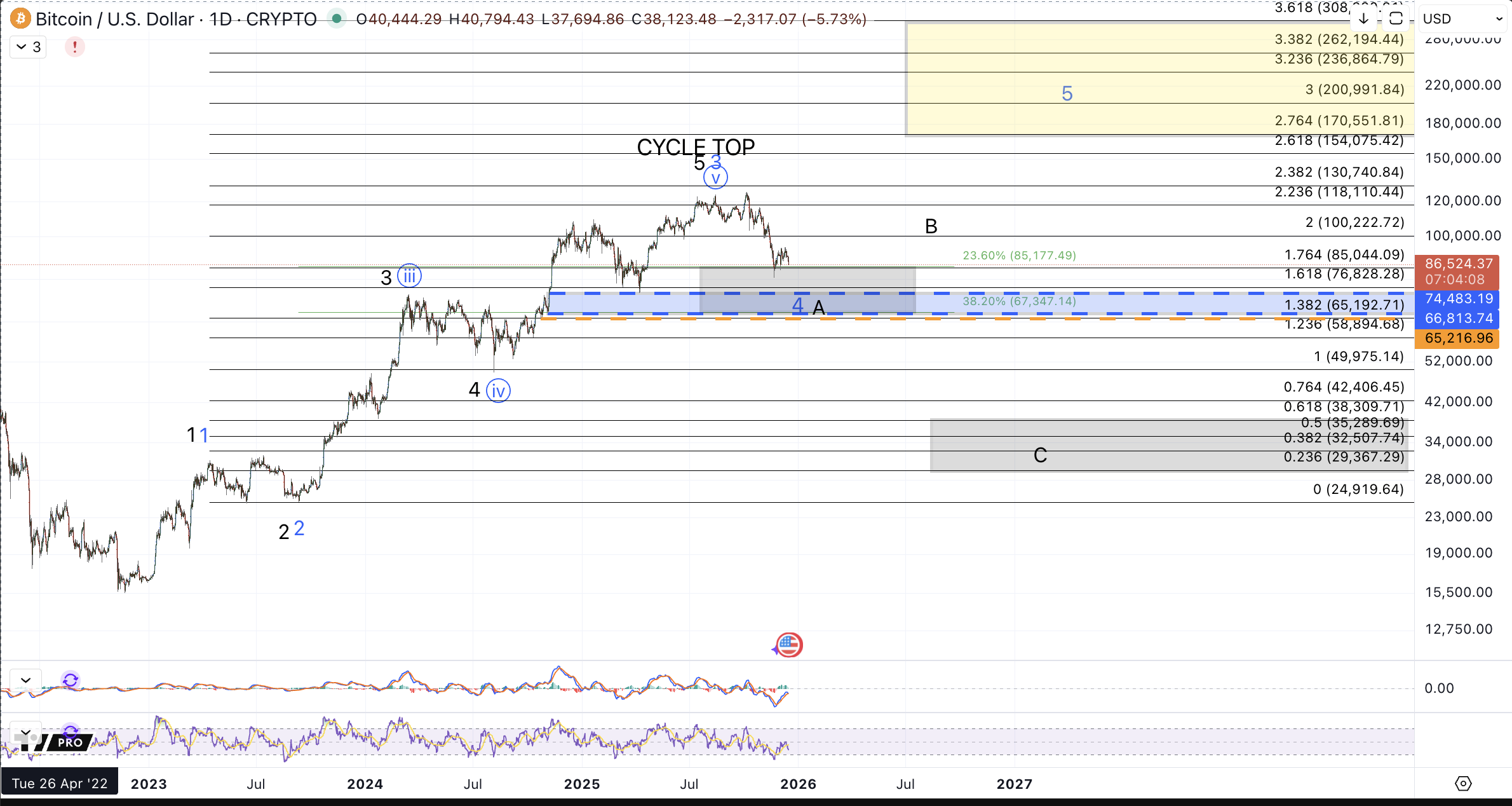Image resolution: width=1512 pixels, height=806 pixels.
Task: Click the US flag economic event icon
Action: coord(789,645)
